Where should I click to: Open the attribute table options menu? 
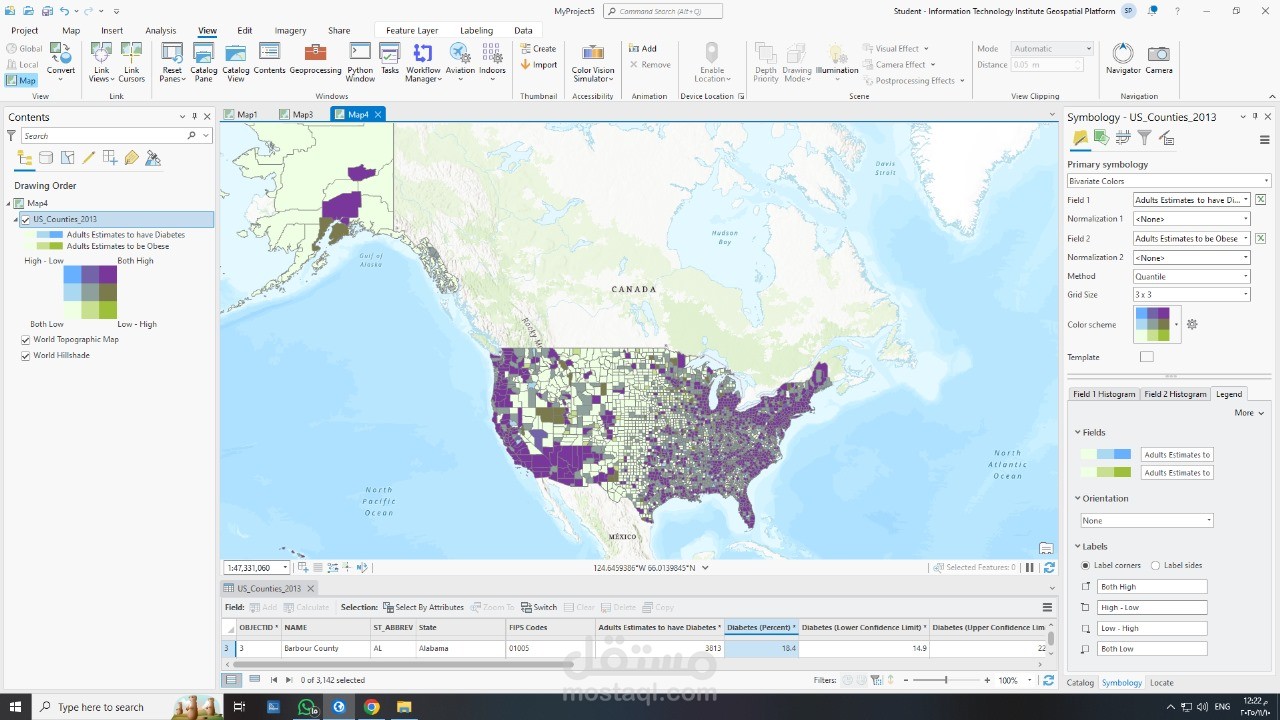[1047, 607]
